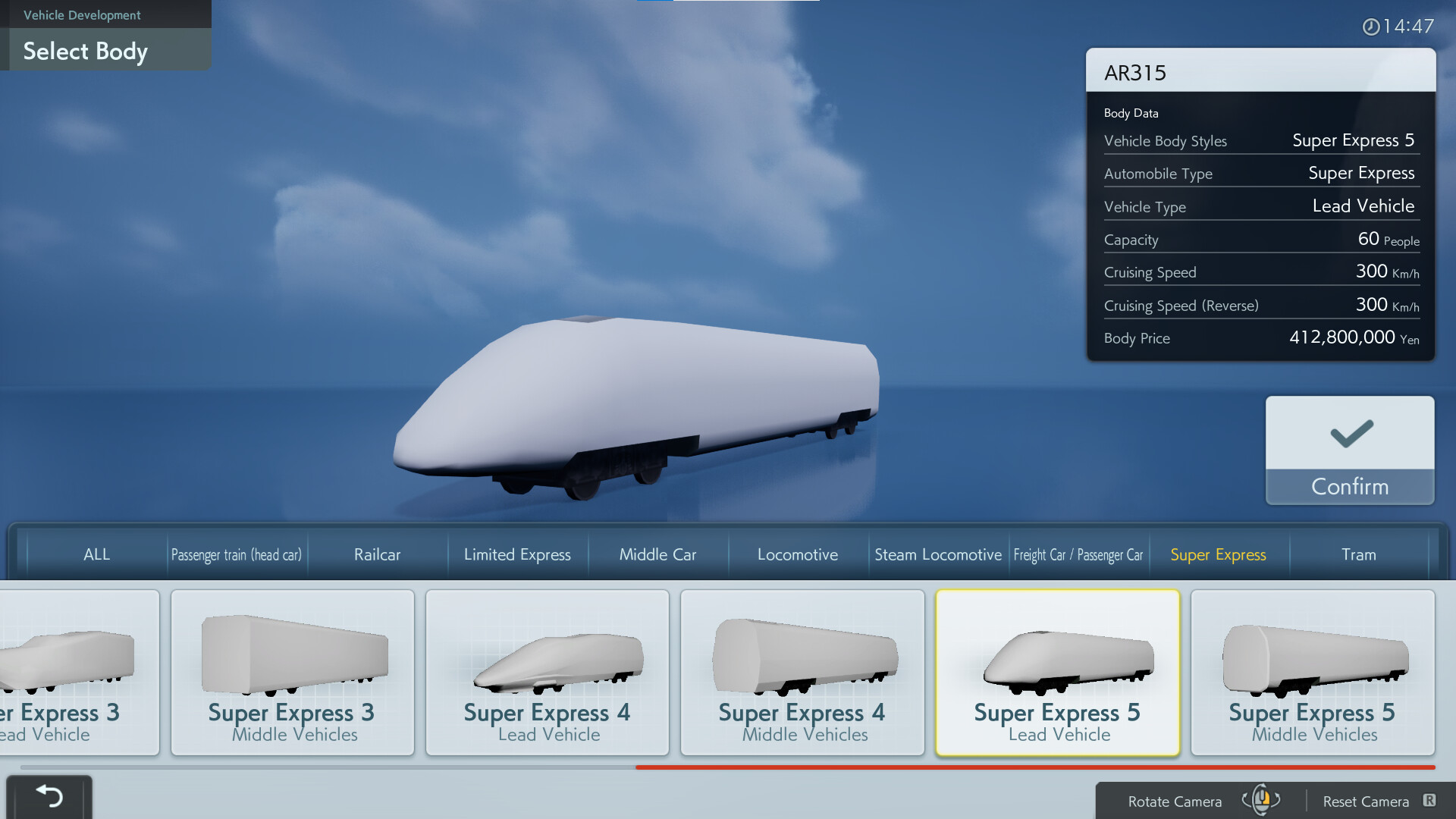Pick the Super Express 5 Middle Vehicles body
Screen dimensions: 1456x819
tap(1313, 673)
